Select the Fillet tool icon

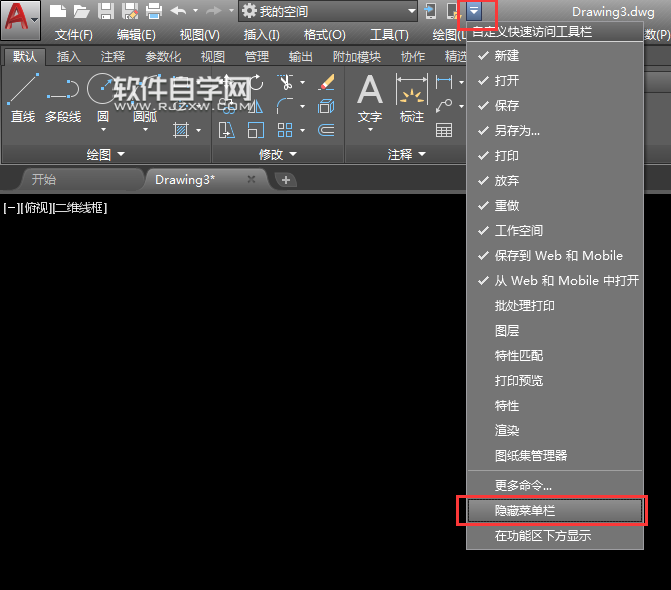click(285, 106)
